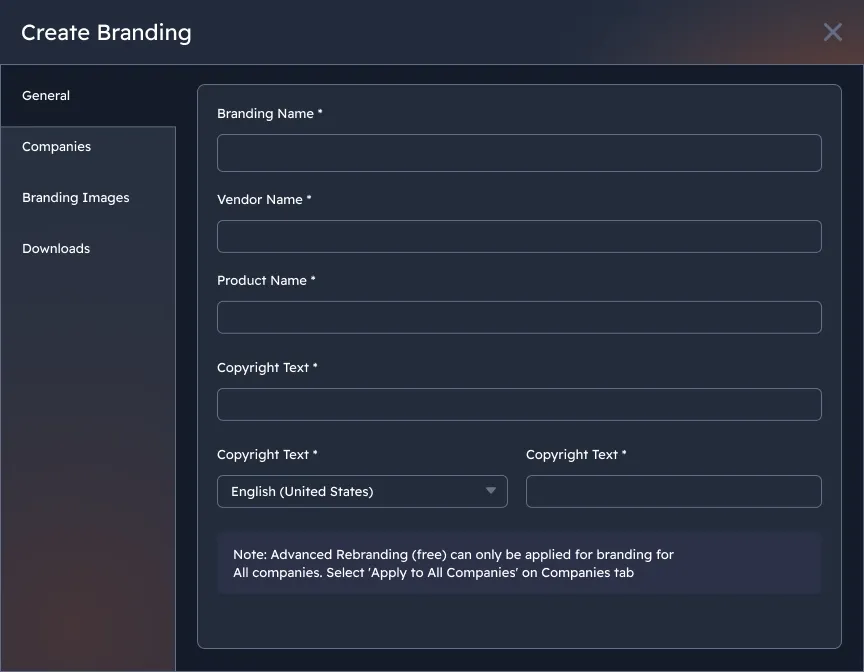Screen dimensions: 864x672
Task: Go to the Branding Images tab
Action: pyautogui.click(x=76, y=198)
